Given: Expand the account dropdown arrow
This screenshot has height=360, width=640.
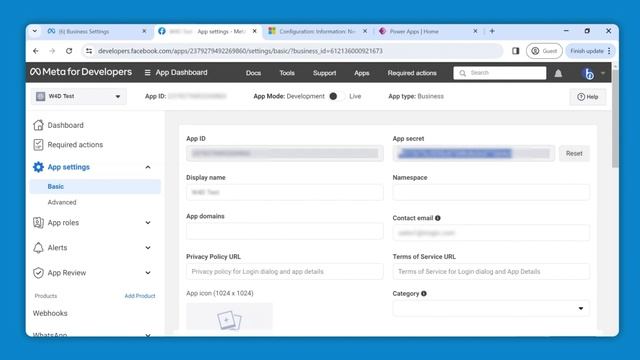Looking at the screenshot, I should point(603,73).
